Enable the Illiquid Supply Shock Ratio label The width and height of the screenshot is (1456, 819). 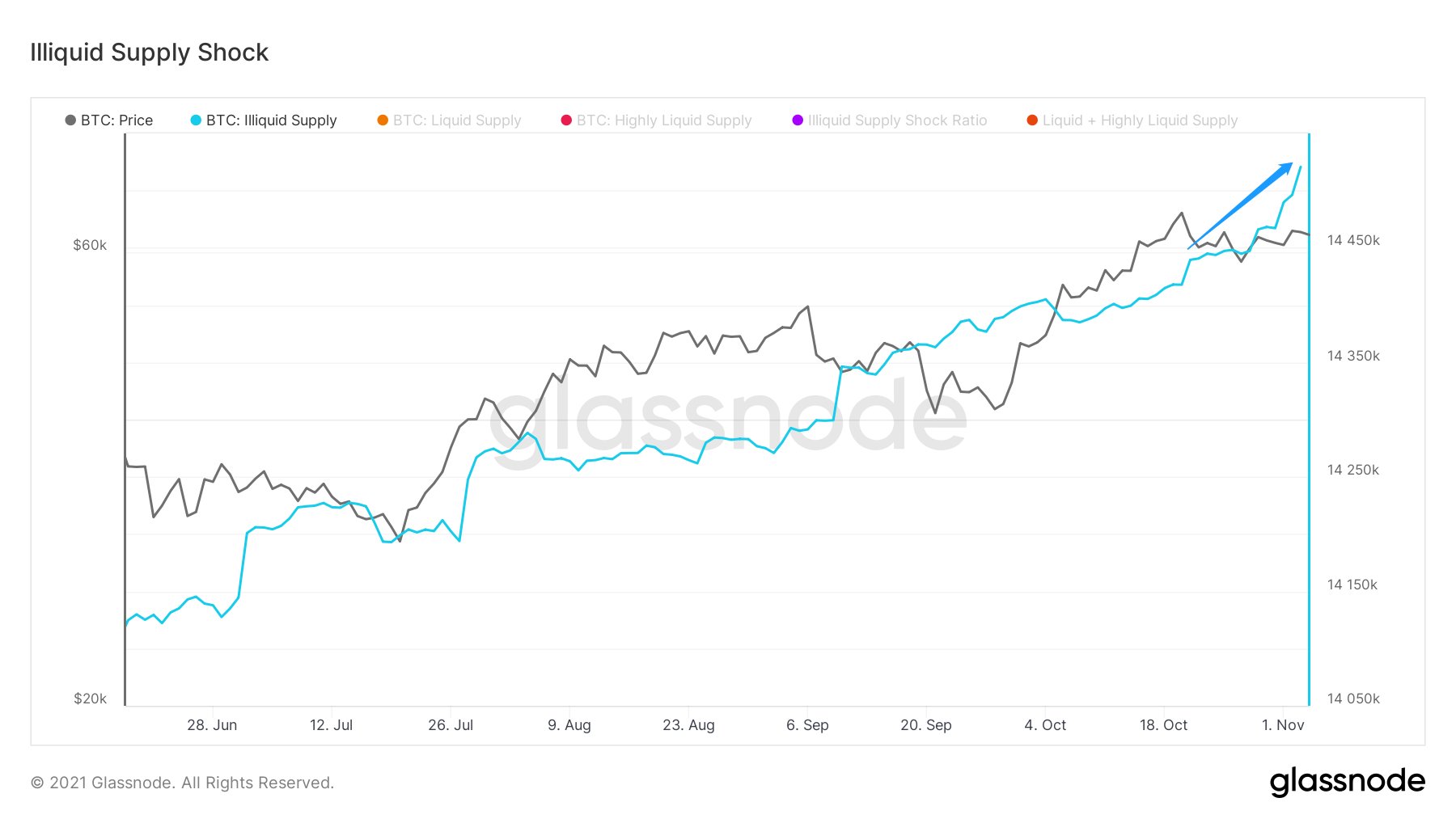point(897,120)
